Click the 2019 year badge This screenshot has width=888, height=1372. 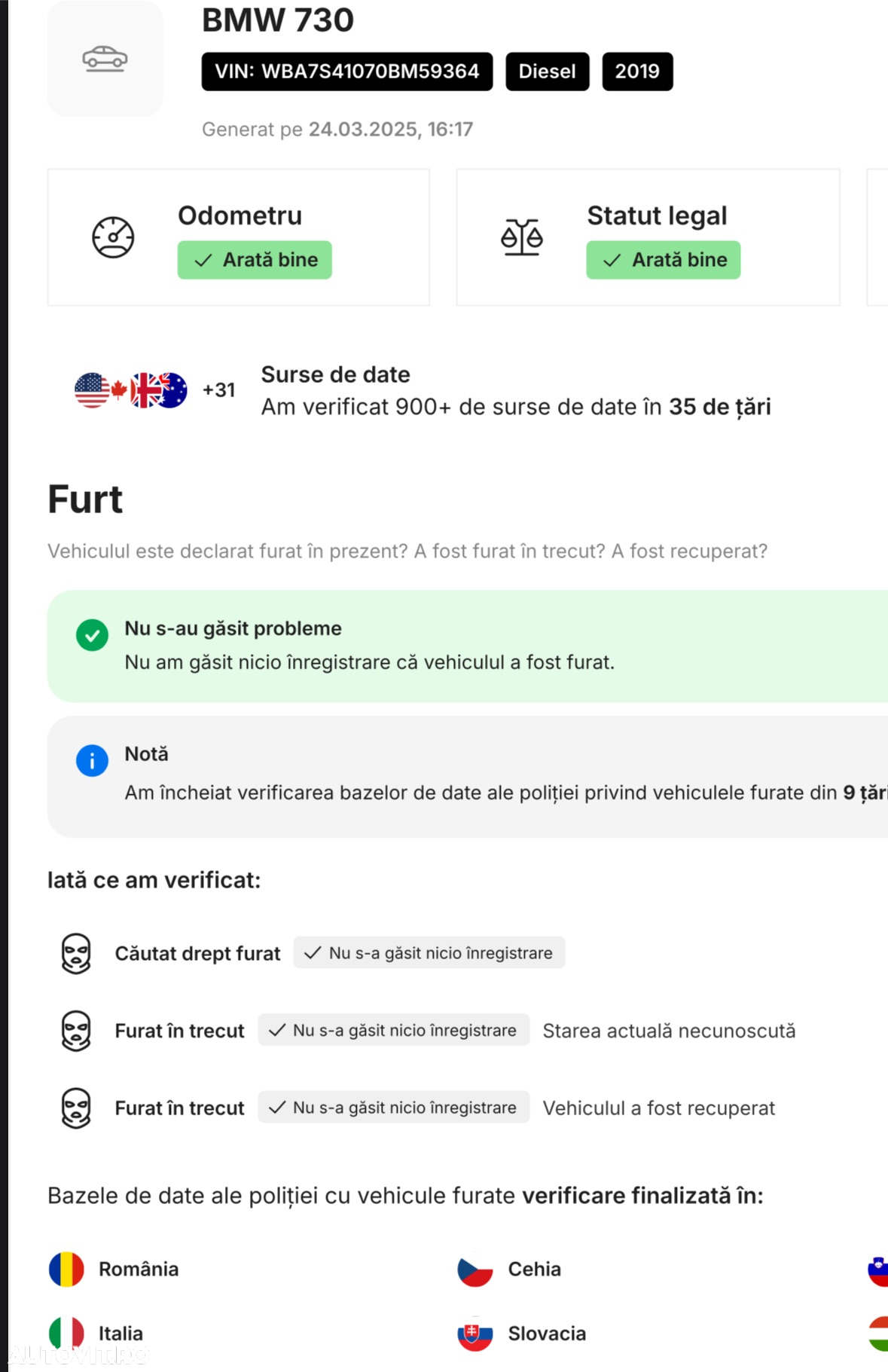point(637,72)
